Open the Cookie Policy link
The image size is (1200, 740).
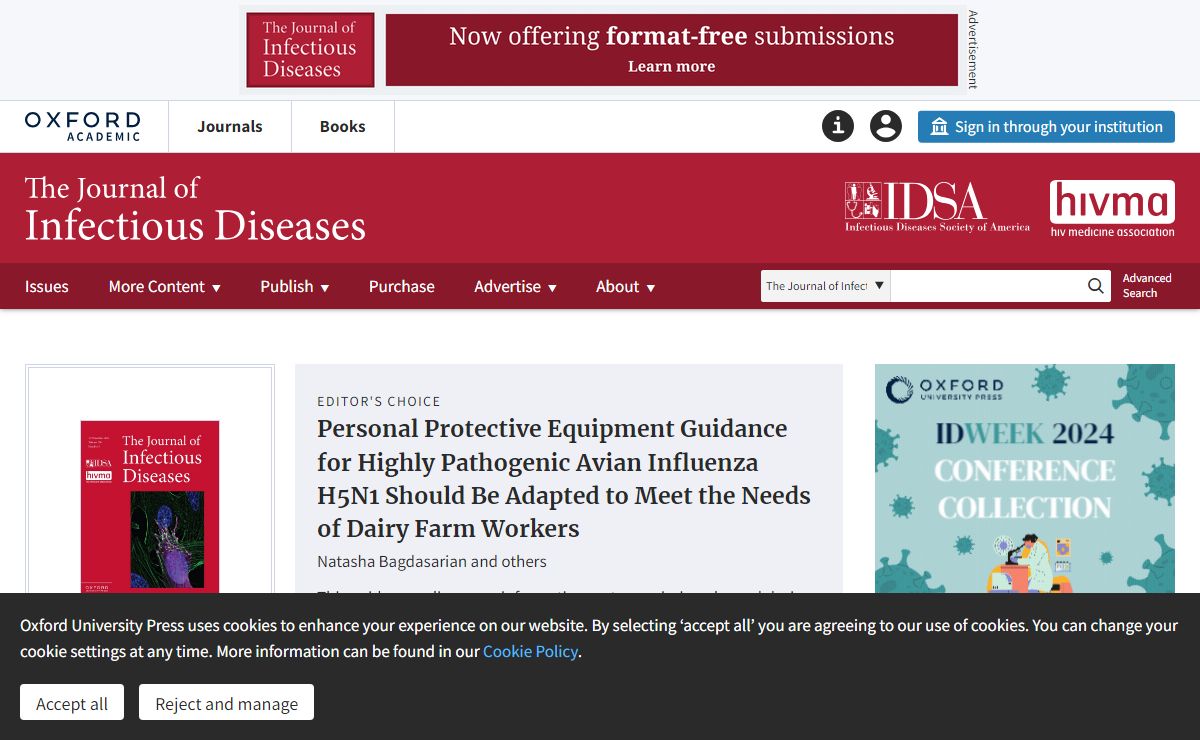point(530,651)
